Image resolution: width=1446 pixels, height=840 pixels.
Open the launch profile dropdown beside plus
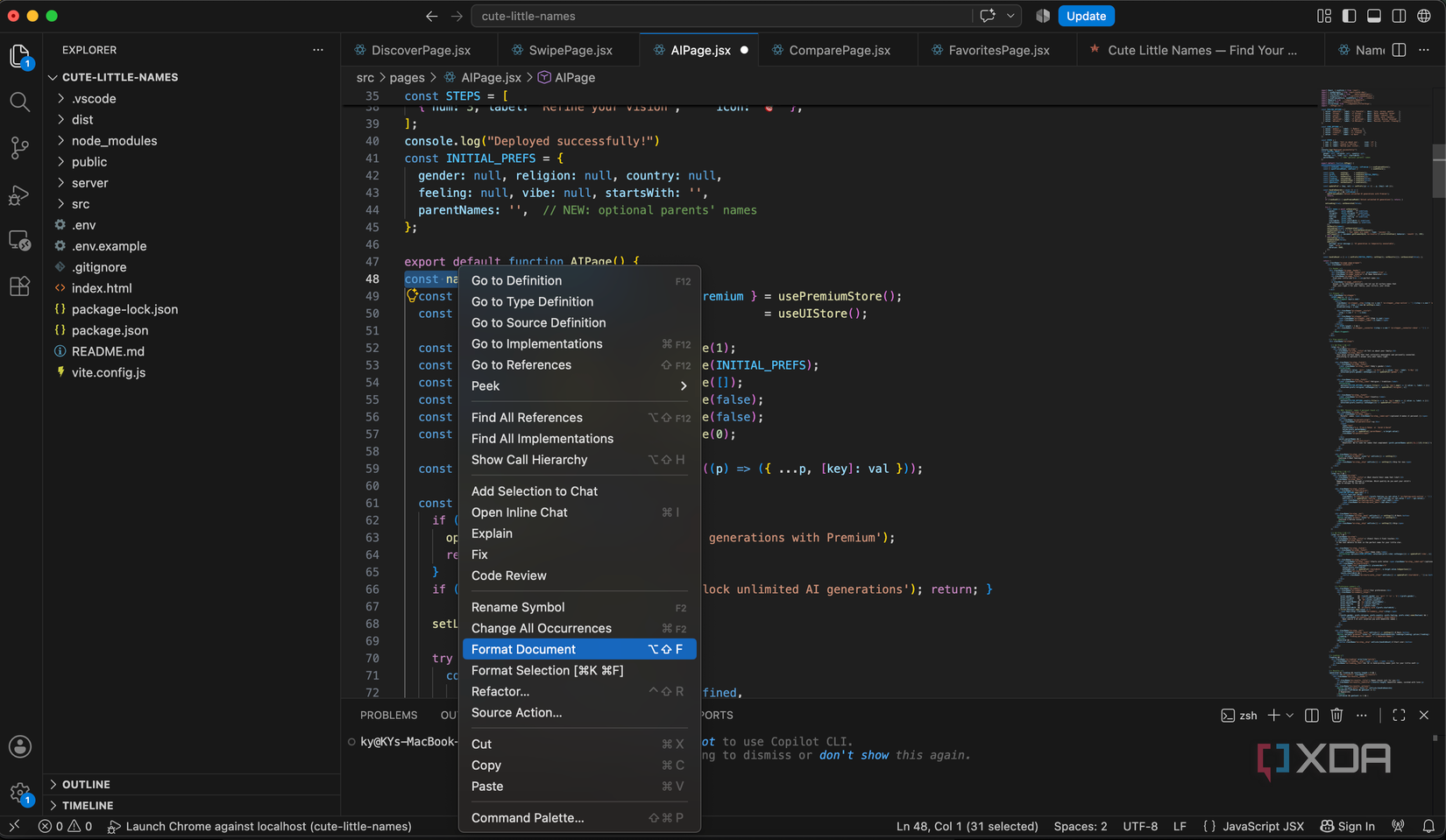coord(1289,716)
